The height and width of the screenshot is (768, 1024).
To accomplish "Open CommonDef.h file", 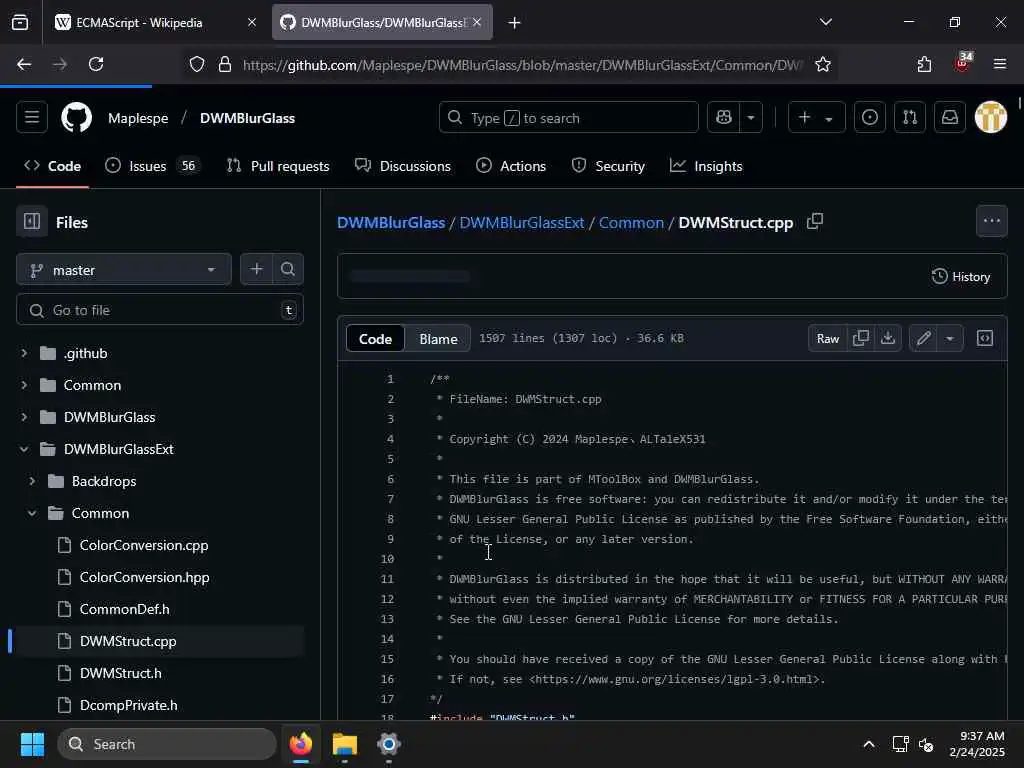I will pos(124,609).
